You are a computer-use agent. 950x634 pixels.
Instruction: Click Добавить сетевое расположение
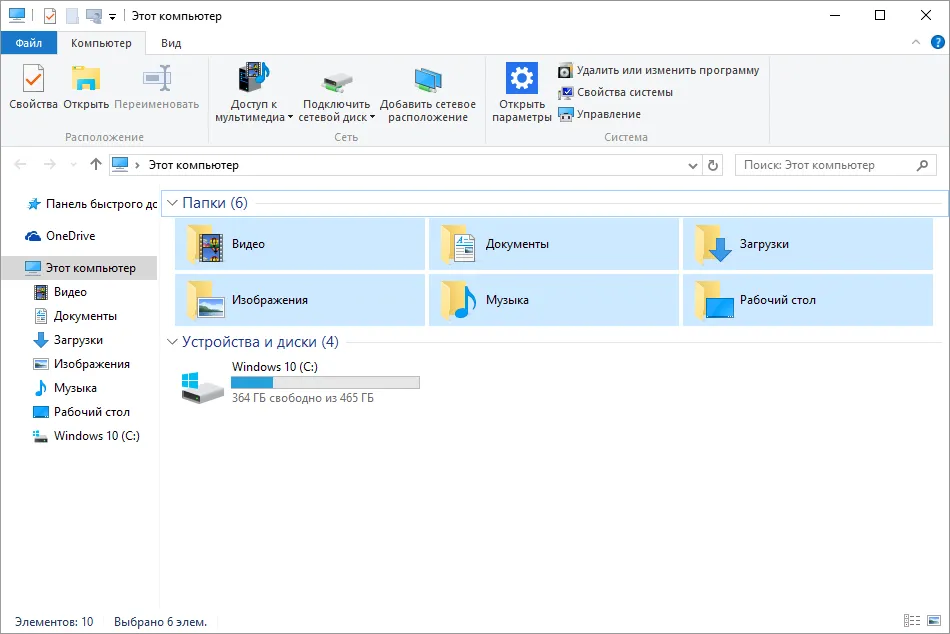click(428, 92)
